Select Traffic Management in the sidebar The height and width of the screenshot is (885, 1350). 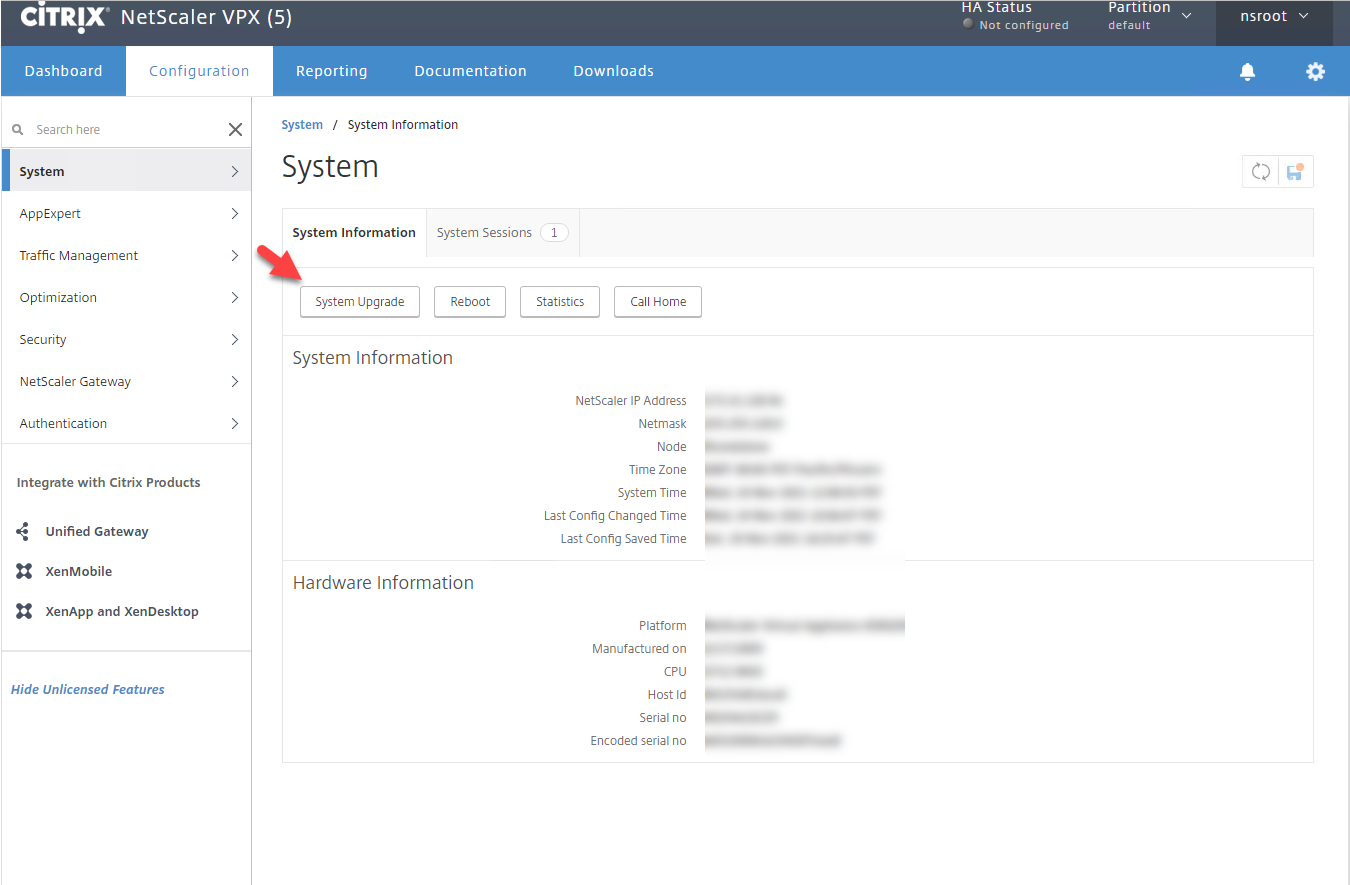click(x=127, y=255)
